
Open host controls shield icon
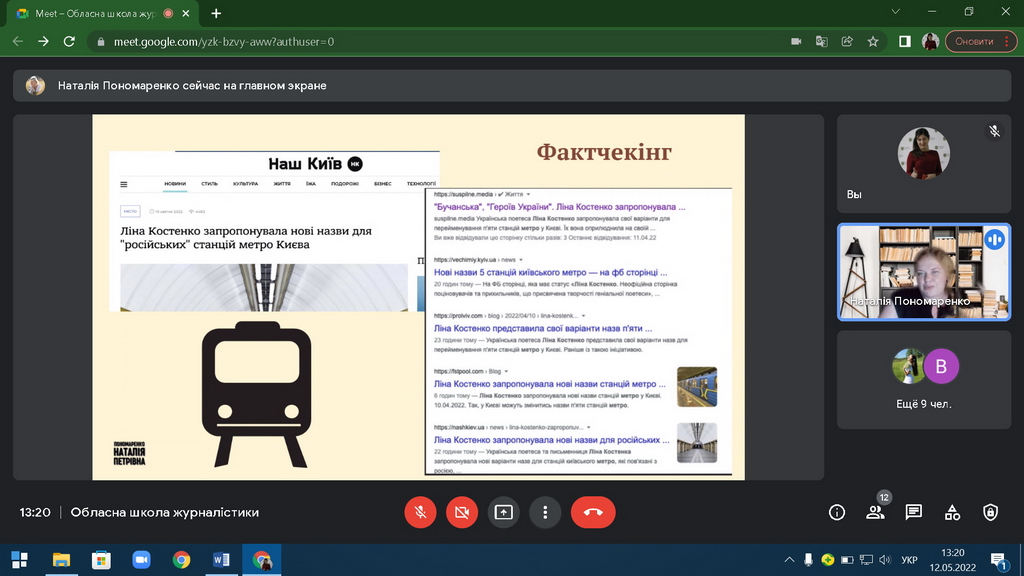coord(991,513)
